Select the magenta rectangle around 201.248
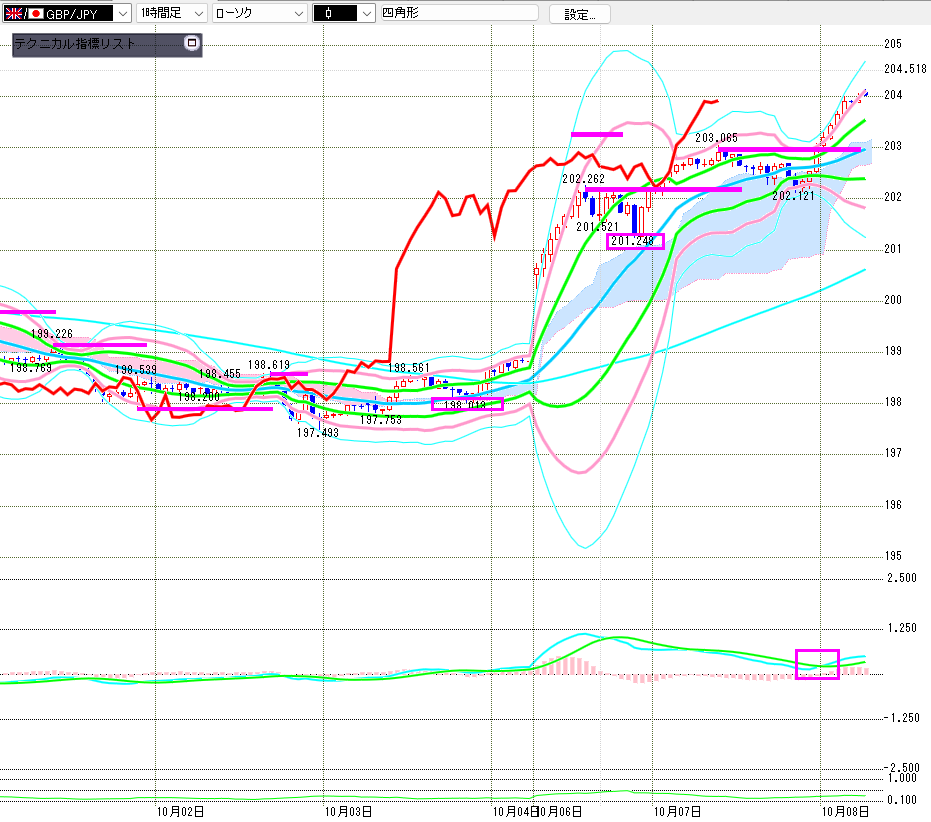The image size is (931, 822). pos(635,241)
